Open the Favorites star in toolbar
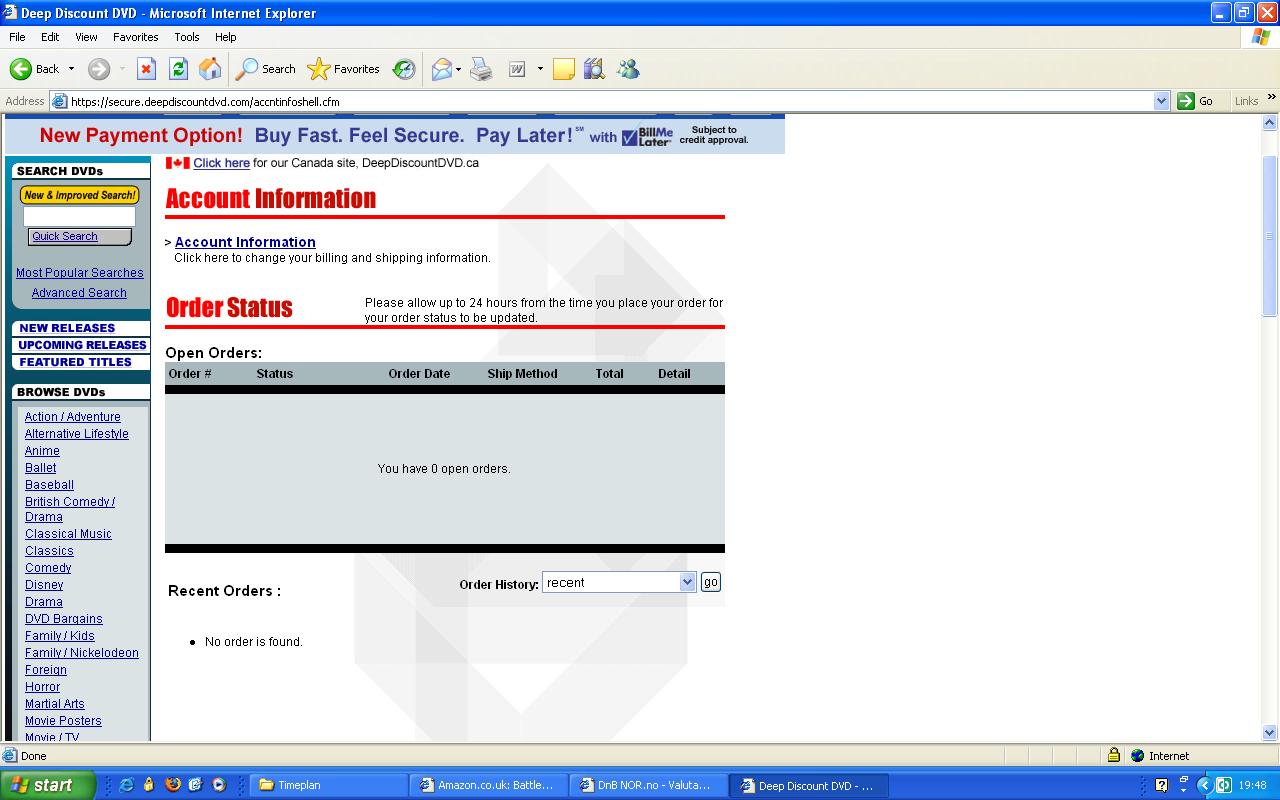The height and width of the screenshot is (800, 1280). point(344,69)
